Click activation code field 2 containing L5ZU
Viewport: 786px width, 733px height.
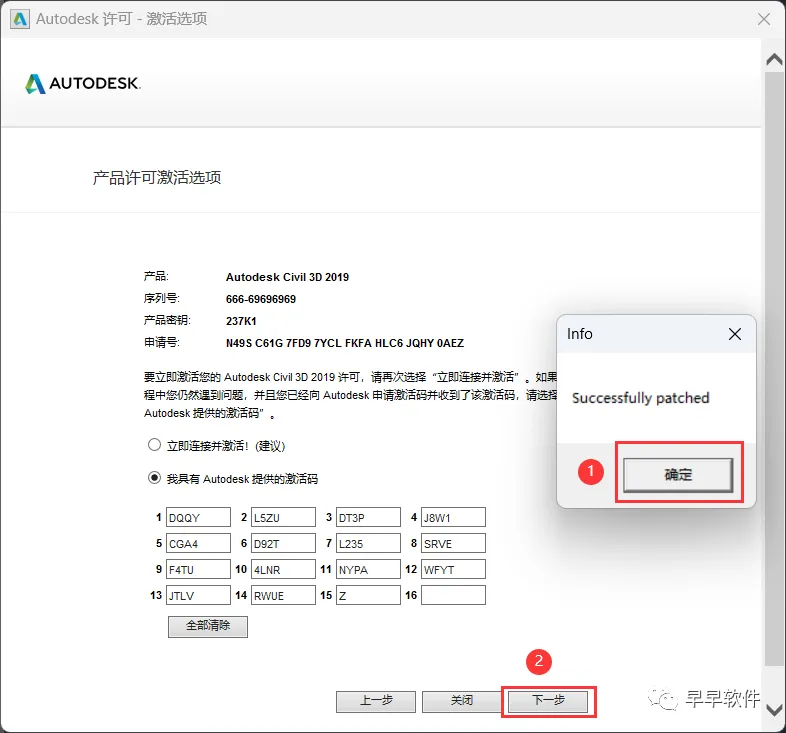pyautogui.click(x=283, y=517)
